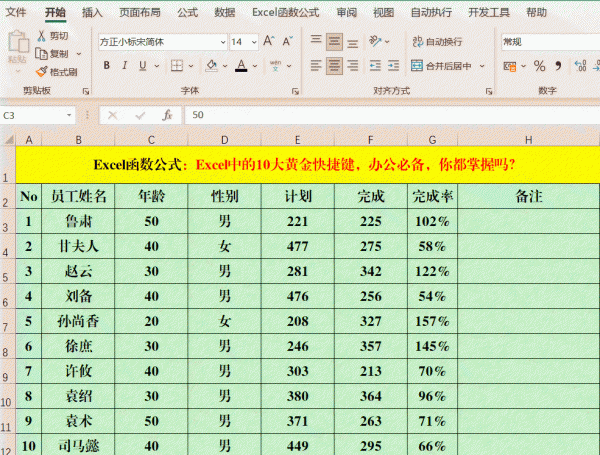The width and height of the screenshot is (600, 455).
Task: Align text right horizontally
Action: click(353, 66)
